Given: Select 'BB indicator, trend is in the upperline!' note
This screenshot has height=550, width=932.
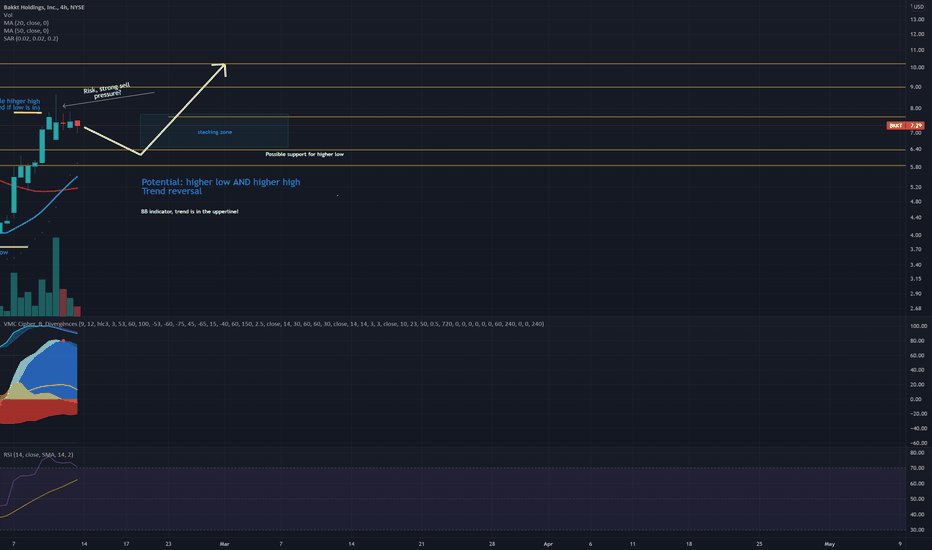Looking at the screenshot, I should click(x=190, y=211).
